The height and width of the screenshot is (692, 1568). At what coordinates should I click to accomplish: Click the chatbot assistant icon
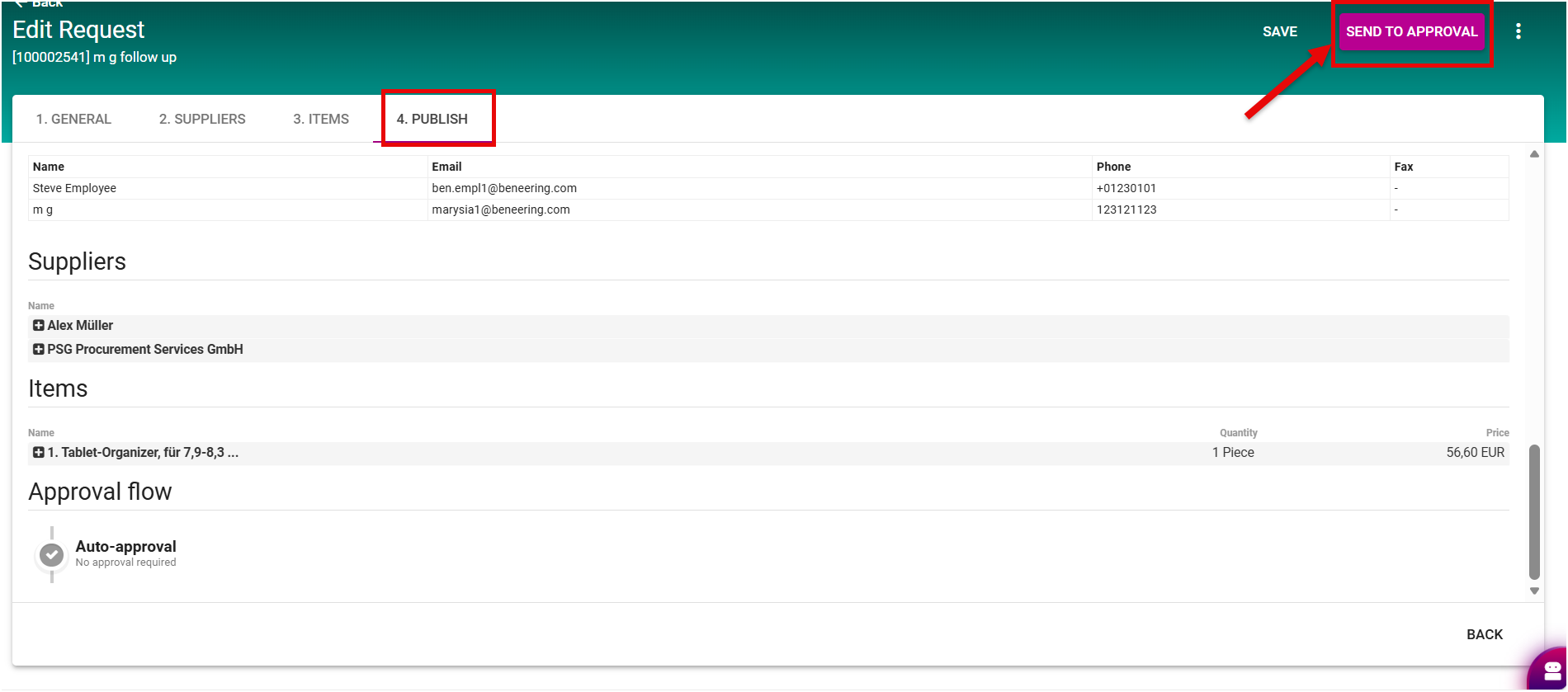tap(1551, 669)
